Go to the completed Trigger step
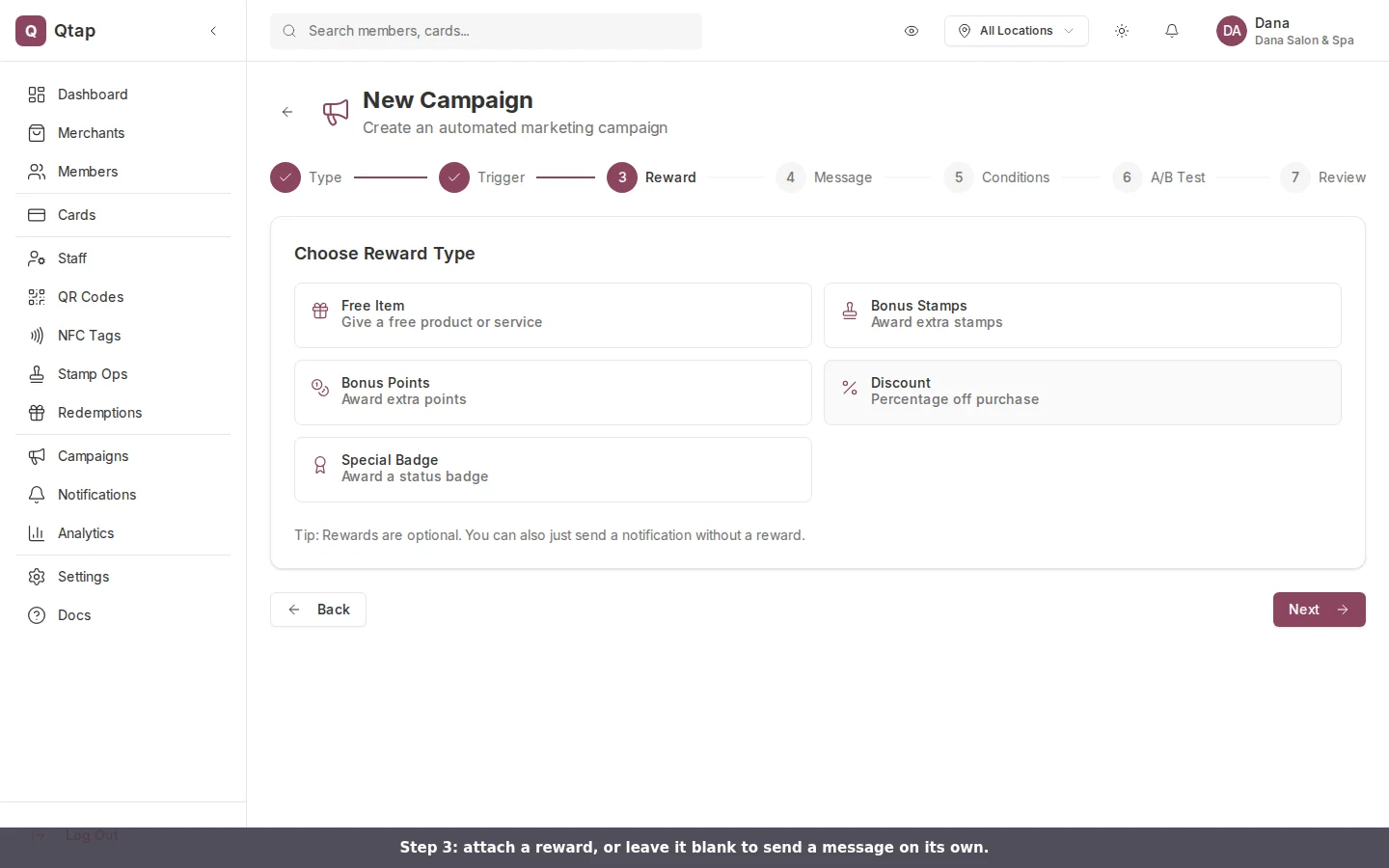Viewport: 1389px width, 868px height. tap(482, 177)
